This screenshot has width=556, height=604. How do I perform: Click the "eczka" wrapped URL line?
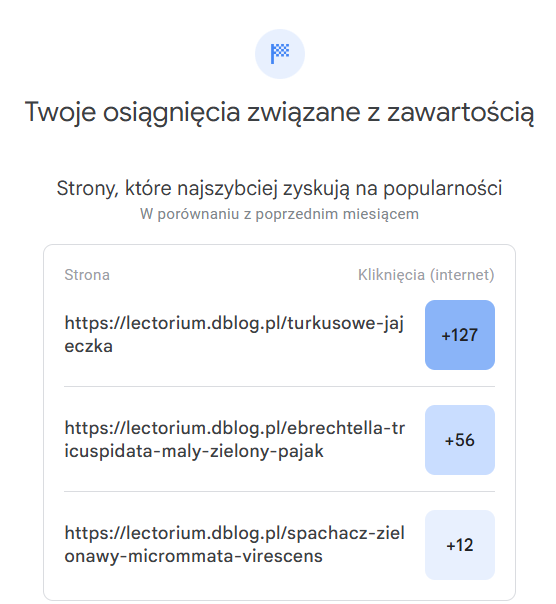coord(88,346)
